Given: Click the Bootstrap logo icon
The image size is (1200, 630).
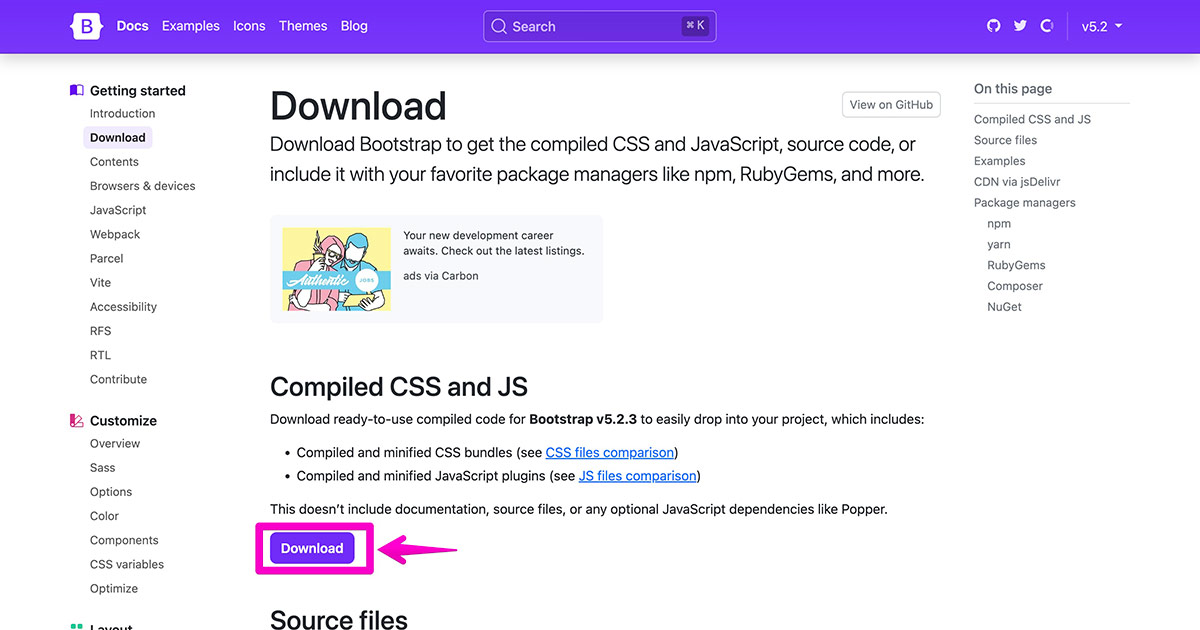Looking at the screenshot, I should [x=87, y=26].
